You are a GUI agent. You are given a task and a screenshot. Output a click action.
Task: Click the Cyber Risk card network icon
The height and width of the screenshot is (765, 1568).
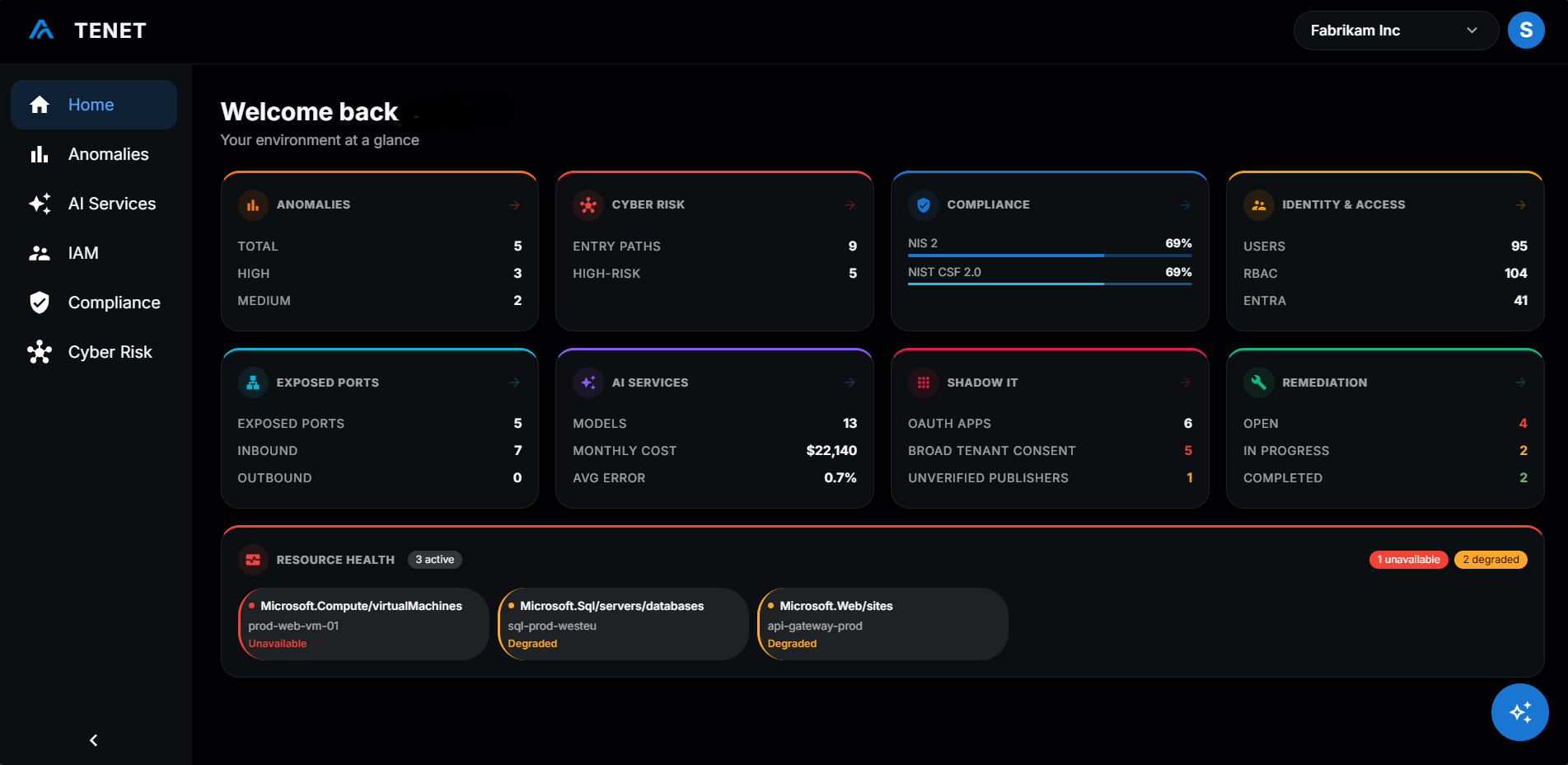click(x=588, y=205)
